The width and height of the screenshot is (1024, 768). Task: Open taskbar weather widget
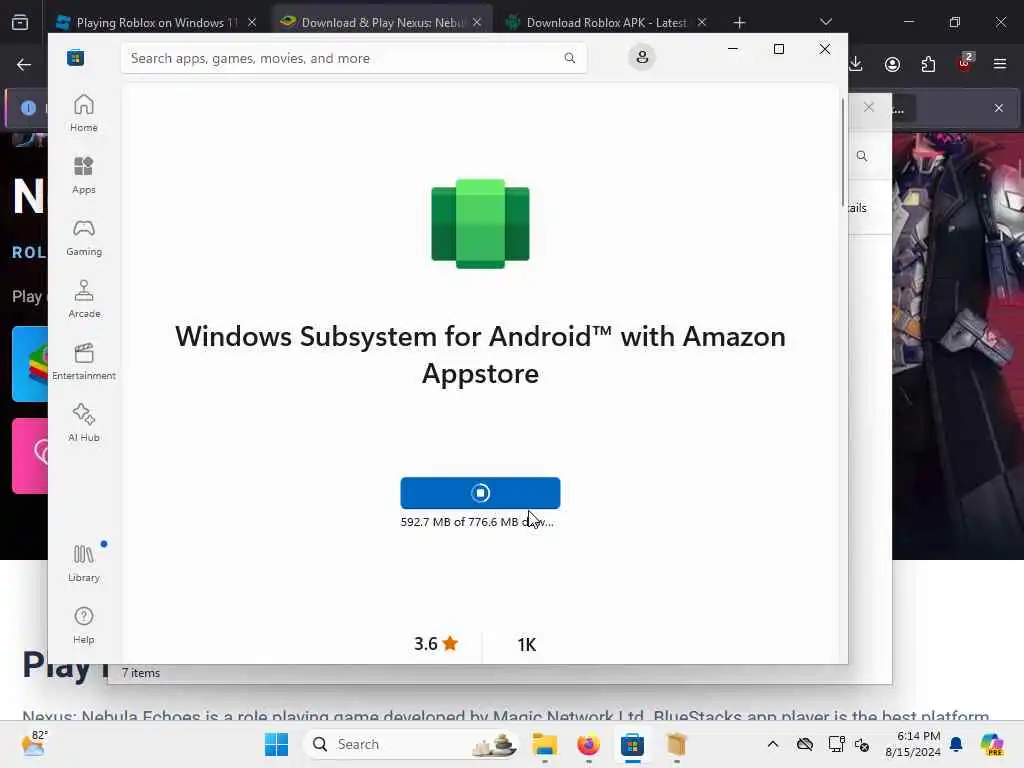34,743
